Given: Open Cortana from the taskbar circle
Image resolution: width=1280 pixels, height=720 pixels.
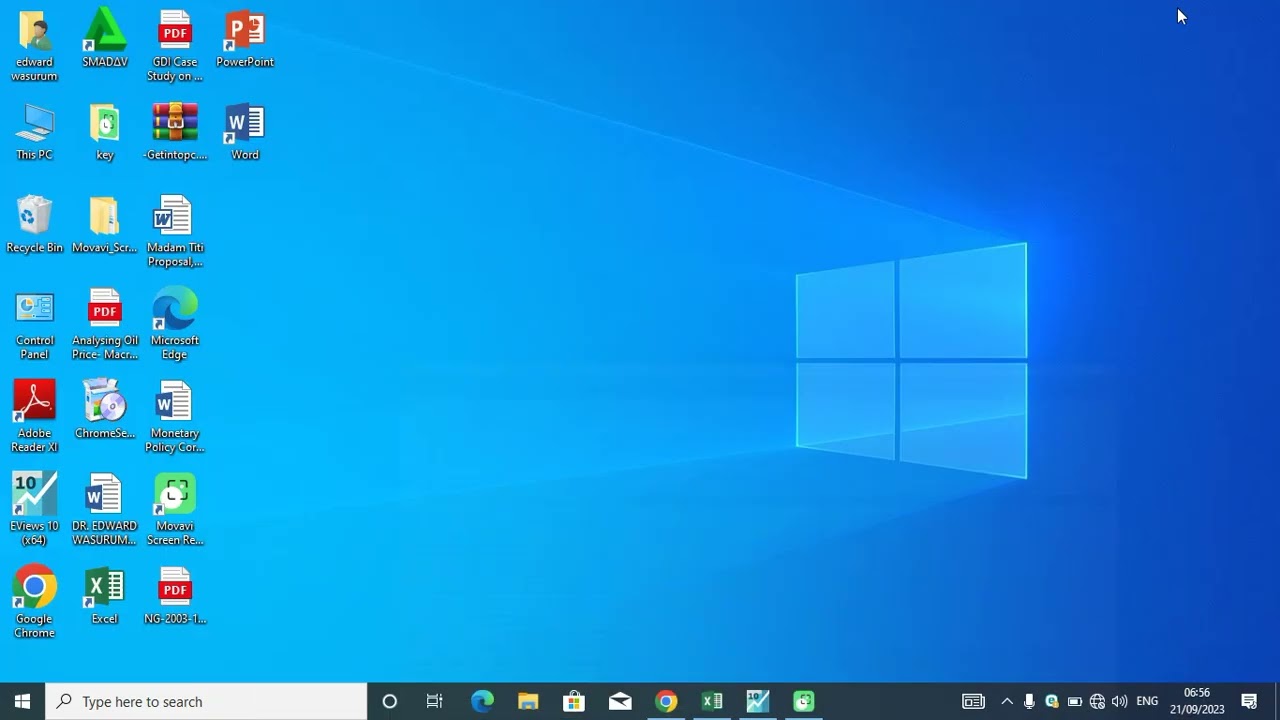Looking at the screenshot, I should pos(390,702).
